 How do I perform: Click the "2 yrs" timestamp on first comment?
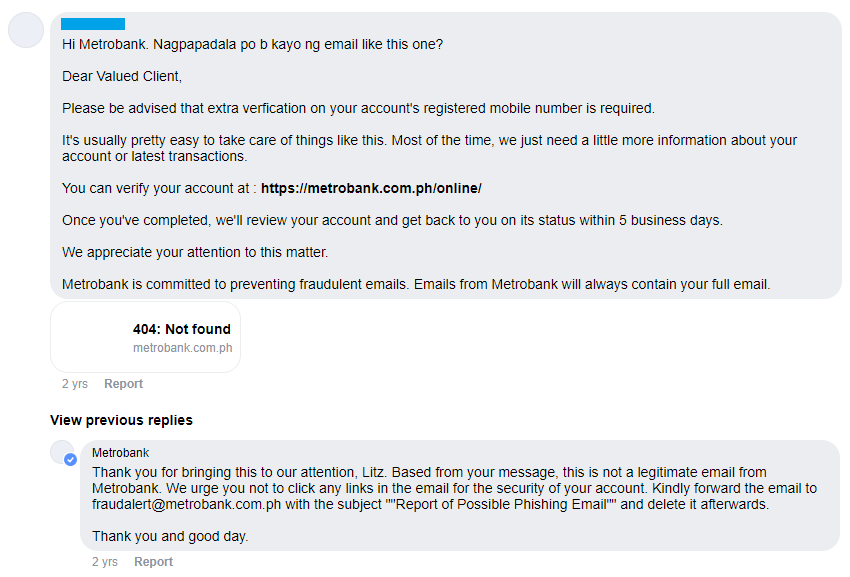pyautogui.click(x=75, y=384)
